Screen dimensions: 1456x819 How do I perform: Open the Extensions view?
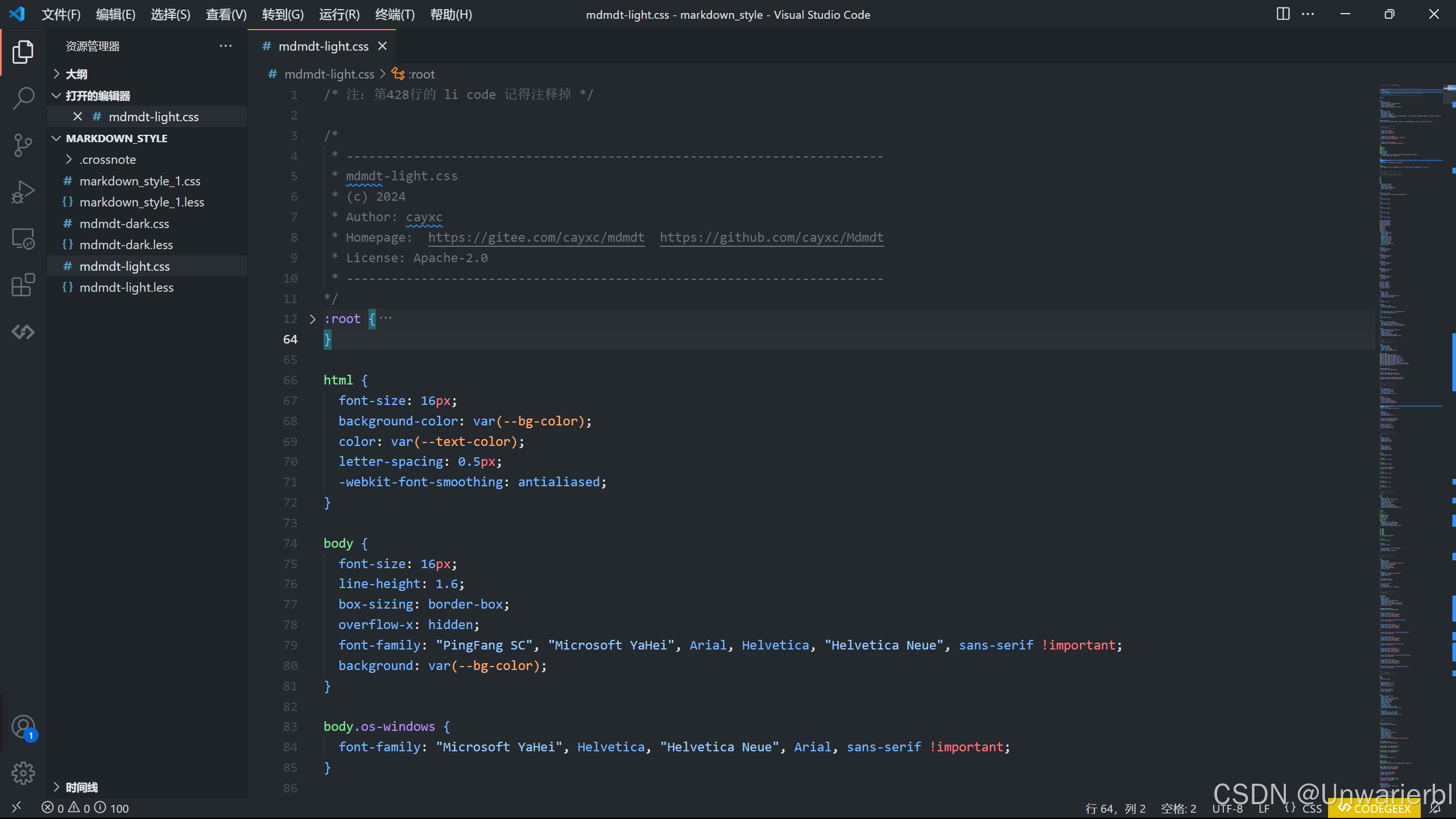click(x=23, y=285)
